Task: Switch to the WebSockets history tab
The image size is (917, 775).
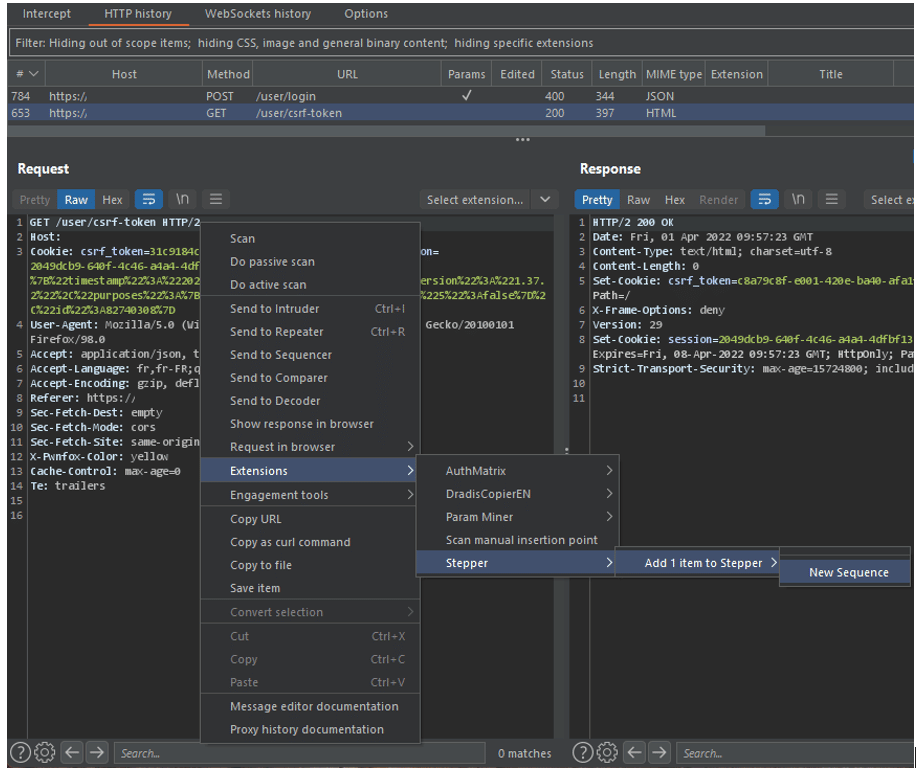Action: tap(258, 14)
